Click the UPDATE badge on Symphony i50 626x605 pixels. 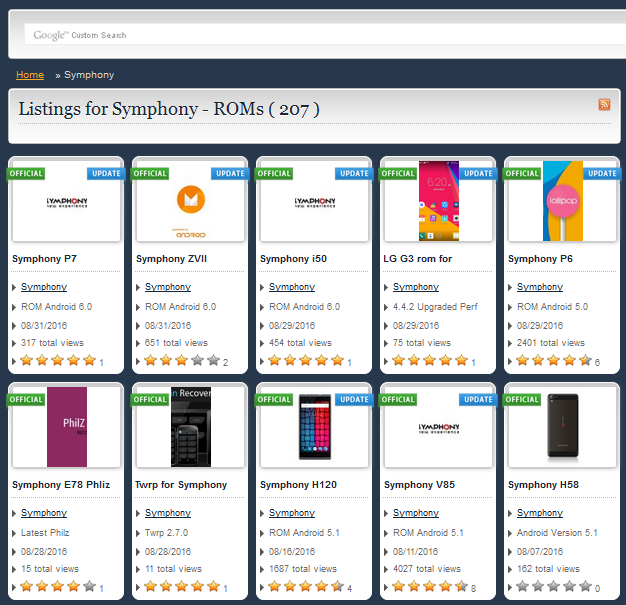[354, 173]
